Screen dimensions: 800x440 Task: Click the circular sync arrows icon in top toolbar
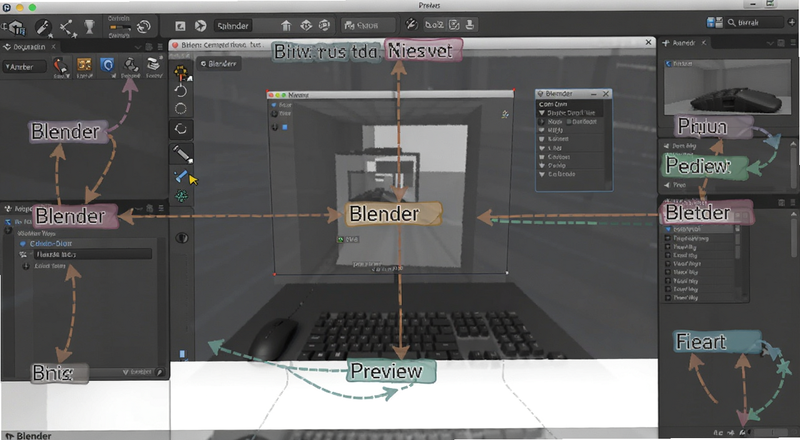[x=144, y=27]
